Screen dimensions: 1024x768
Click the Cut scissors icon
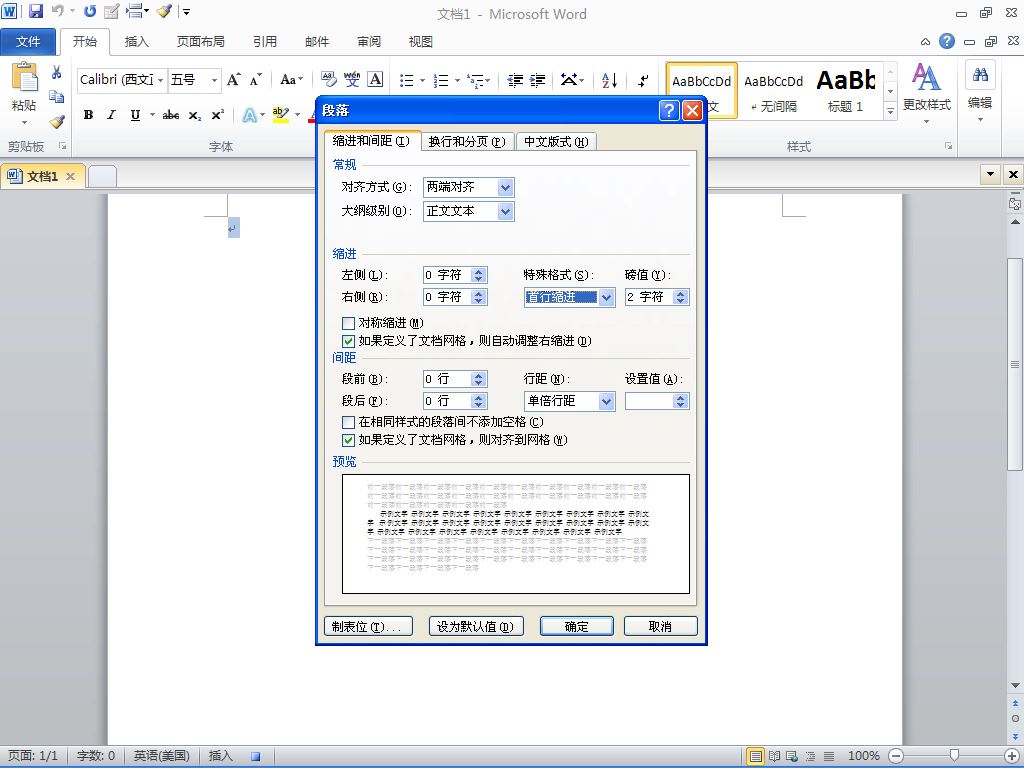click(x=57, y=73)
